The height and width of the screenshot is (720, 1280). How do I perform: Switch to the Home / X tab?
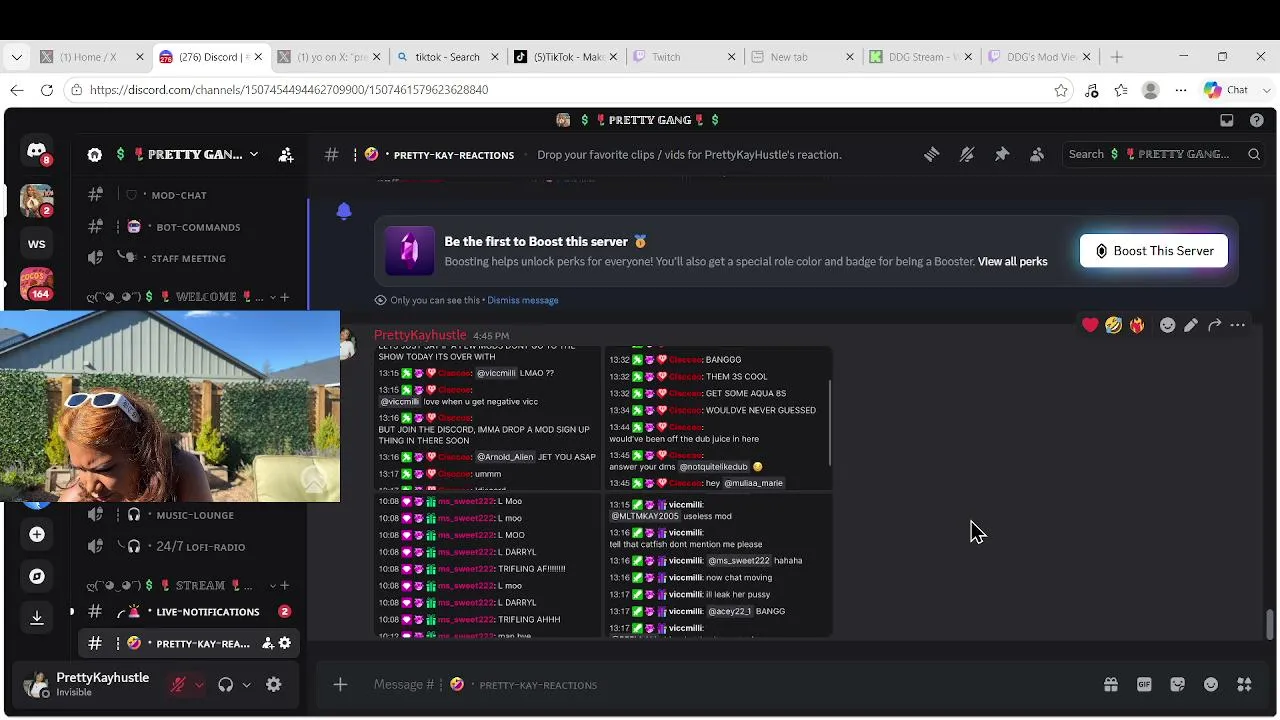tap(91, 57)
